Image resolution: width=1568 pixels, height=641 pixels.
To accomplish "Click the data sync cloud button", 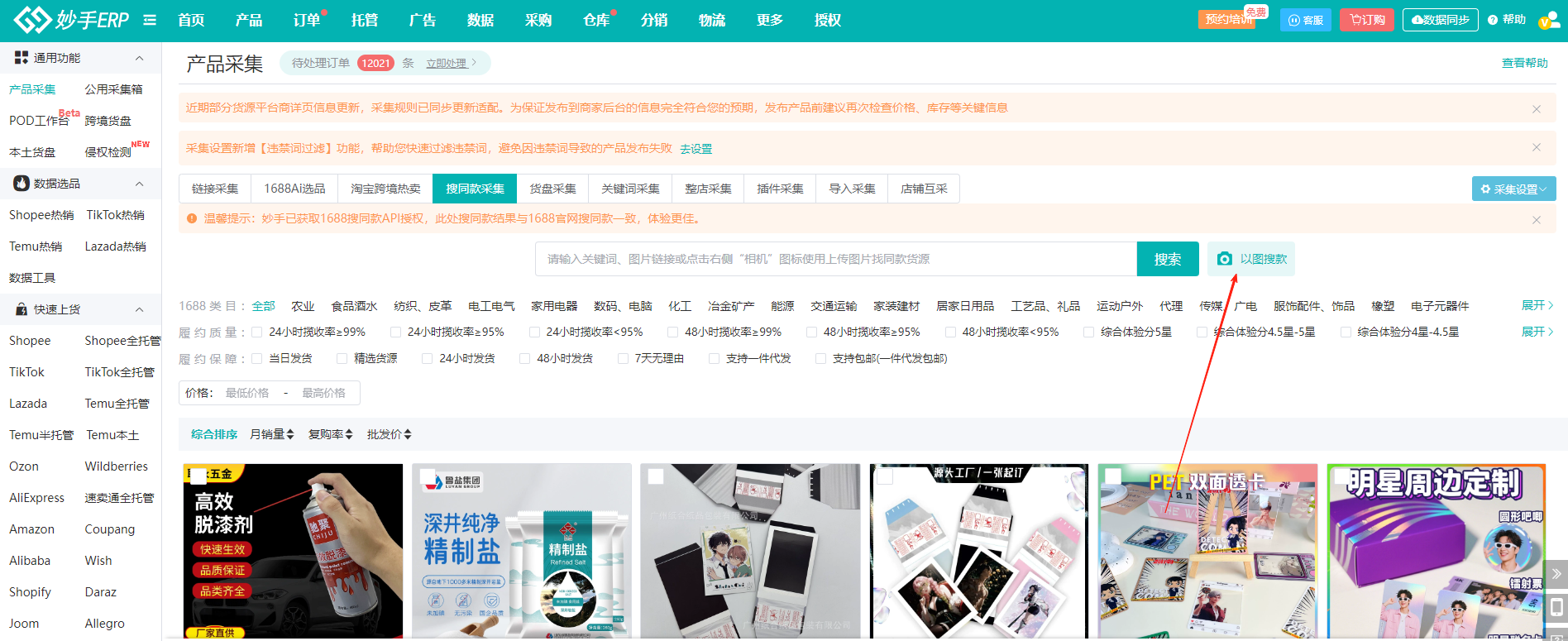I will click(x=1440, y=20).
